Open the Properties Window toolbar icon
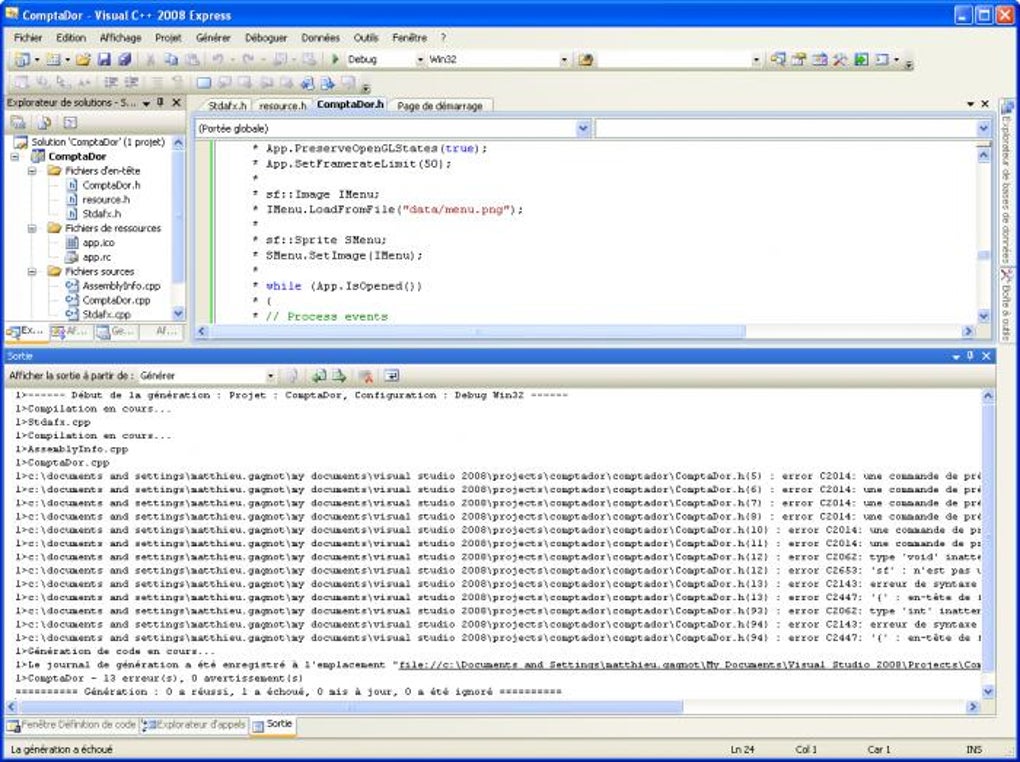The width and height of the screenshot is (1020, 762). pos(799,60)
